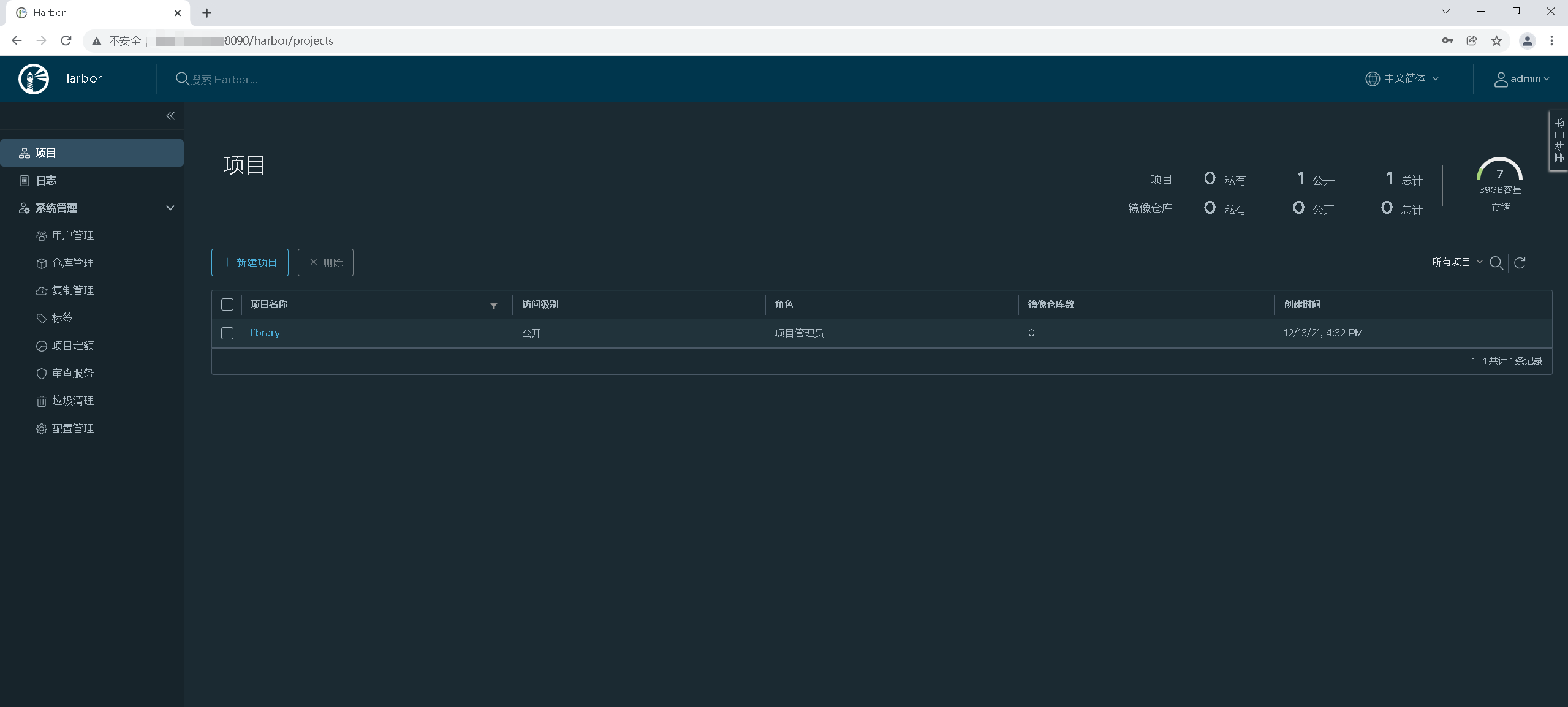Click the 新建项目 button
The width and height of the screenshot is (1568, 707).
coord(249,263)
